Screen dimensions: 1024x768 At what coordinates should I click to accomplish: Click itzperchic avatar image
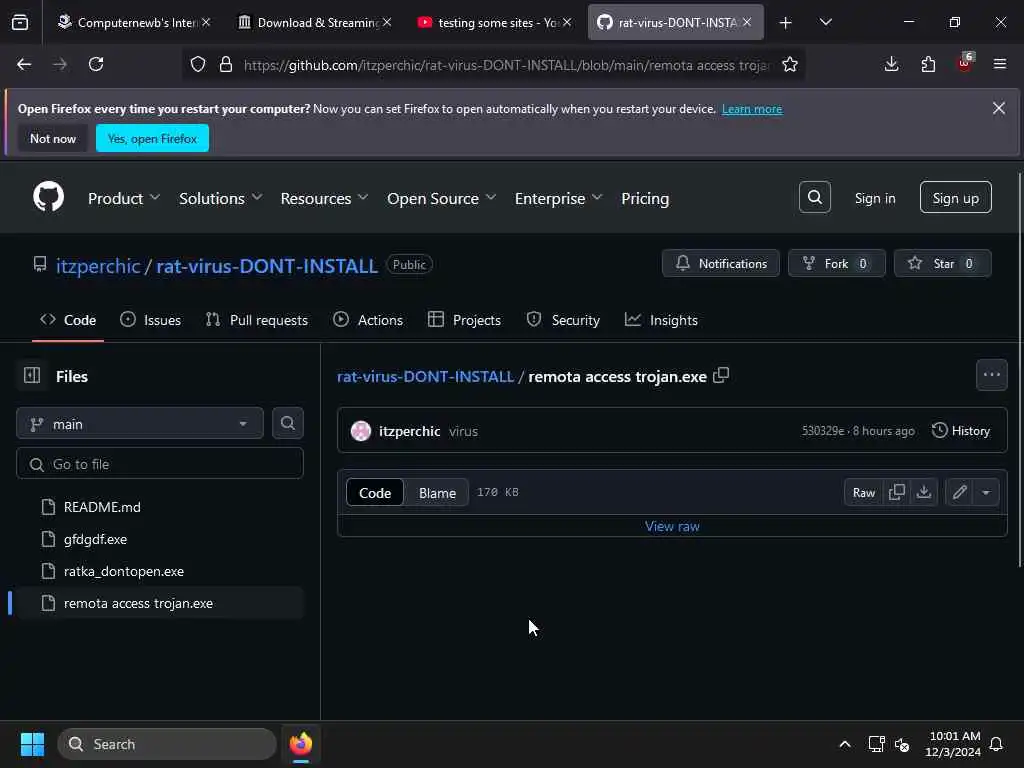pos(360,431)
